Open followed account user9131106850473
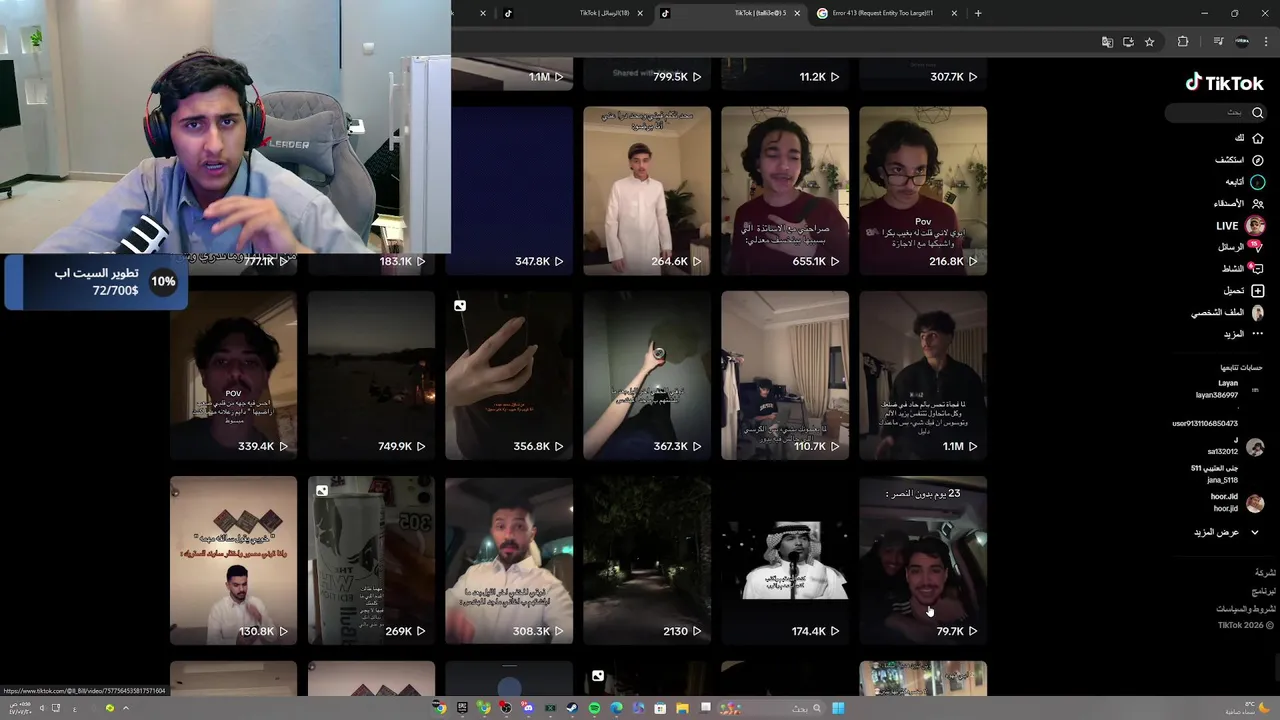 pos(1205,423)
